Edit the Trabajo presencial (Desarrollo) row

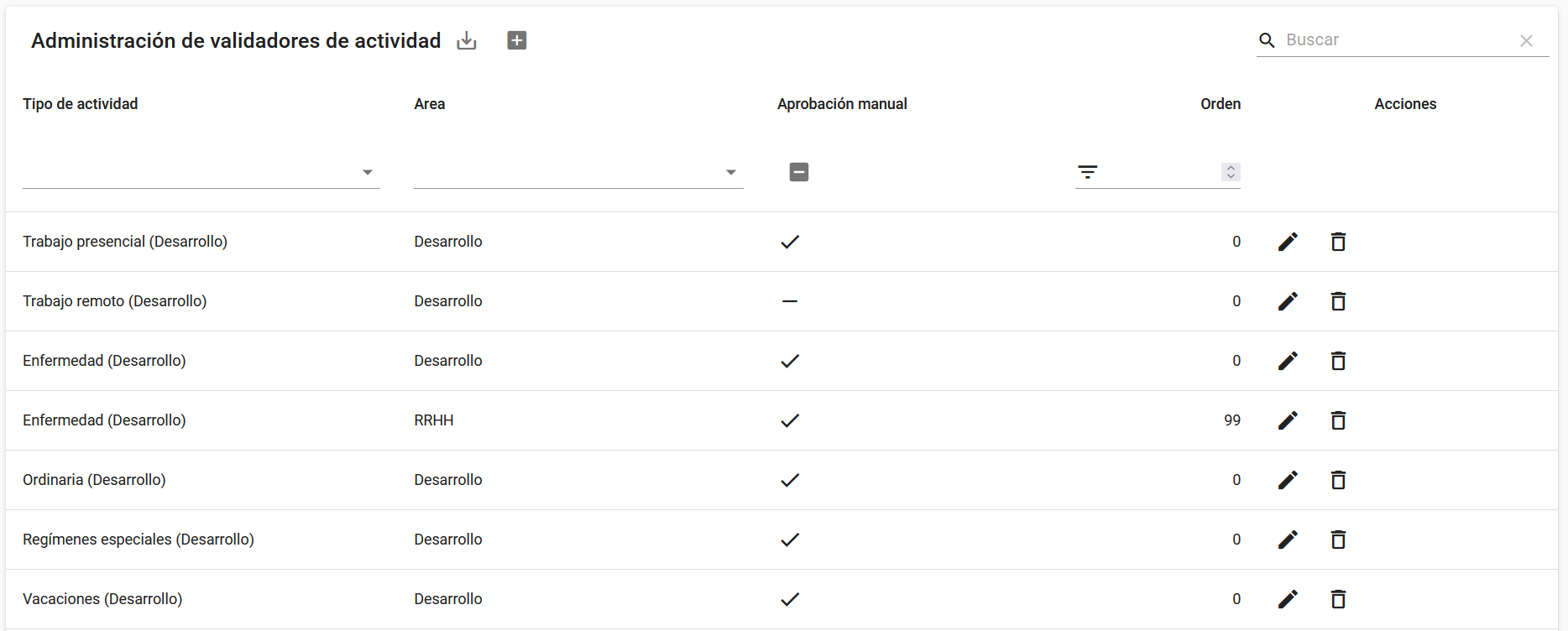(x=1288, y=242)
